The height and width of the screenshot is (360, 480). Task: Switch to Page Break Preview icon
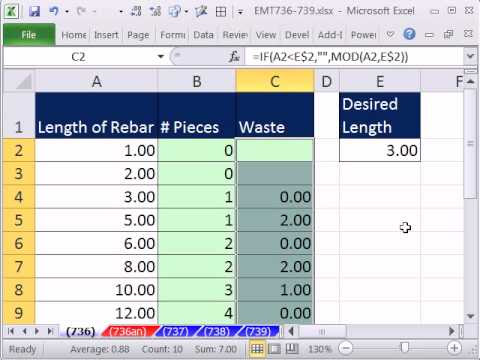292,349
